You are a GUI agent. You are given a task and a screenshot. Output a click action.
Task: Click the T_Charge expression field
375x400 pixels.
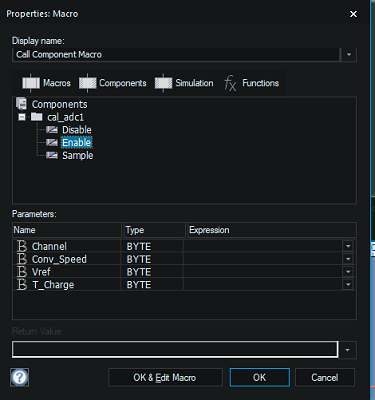click(x=263, y=285)
